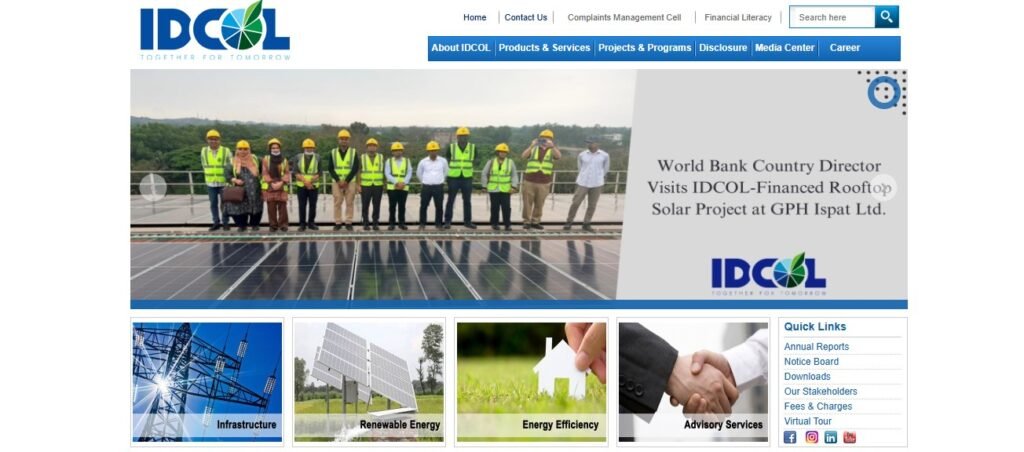This screenshot has height=452, width=1024.
Task: Open Contact Us link
Action: pos(526,18)
